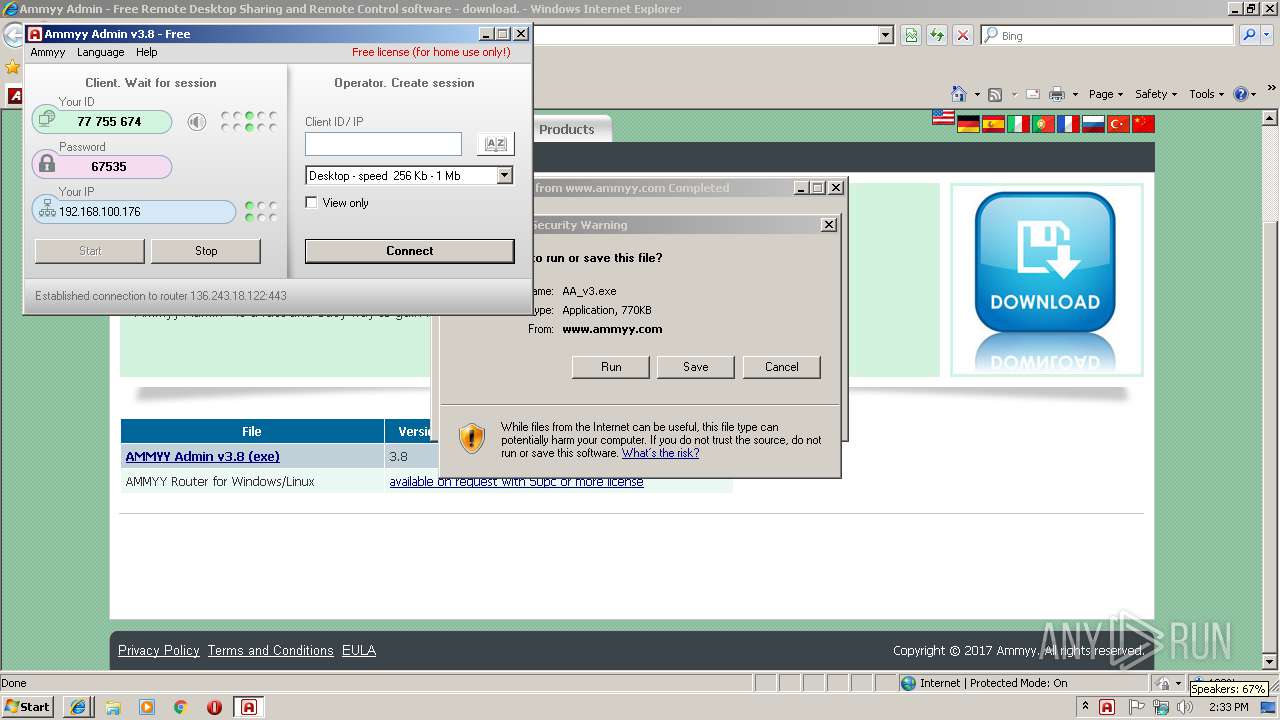Viewport: 1280px width, 720px height.
Task: Click the speaker icon in Ammyy Admin
Action: (x=197, y=122)
